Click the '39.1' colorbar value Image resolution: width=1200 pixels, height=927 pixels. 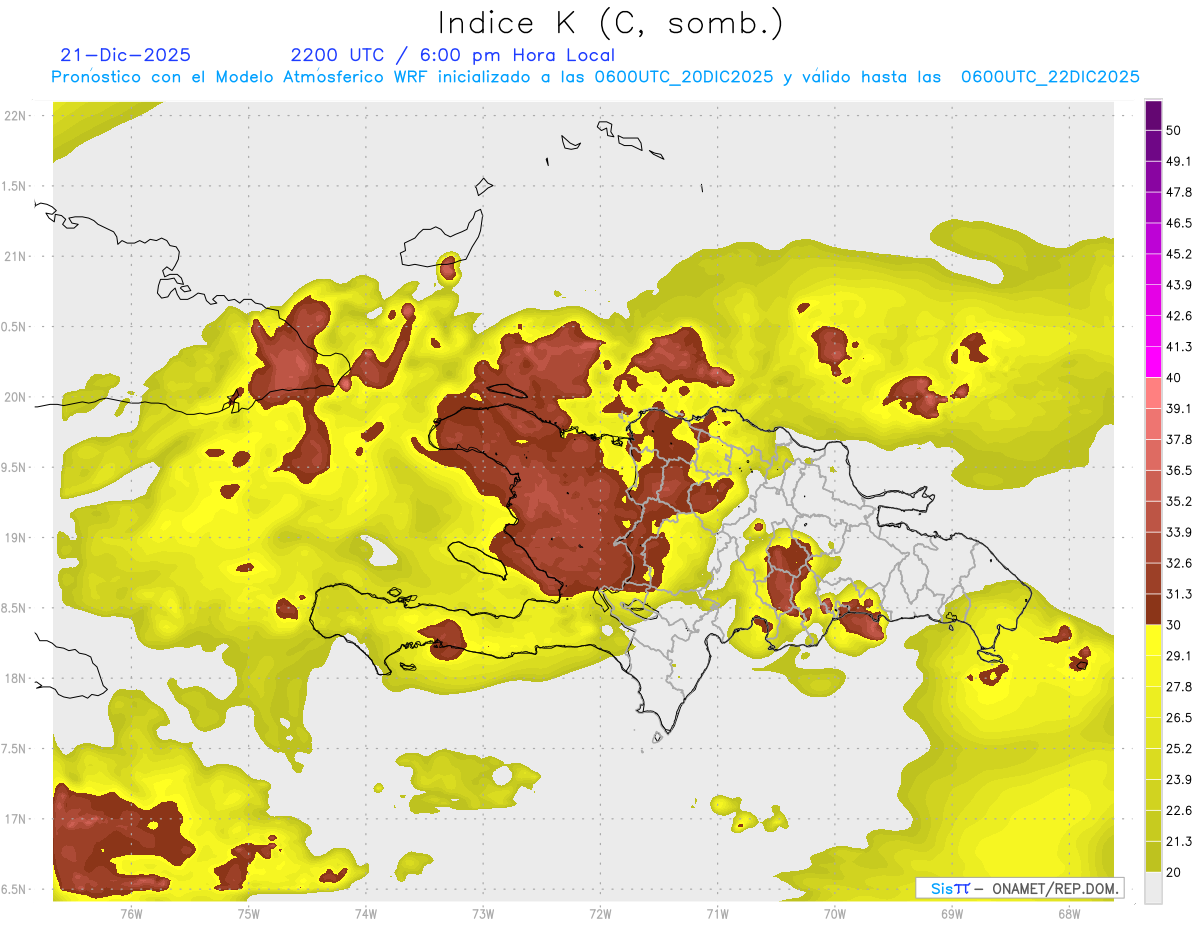pyautogui.click(x=1179, y=409)
